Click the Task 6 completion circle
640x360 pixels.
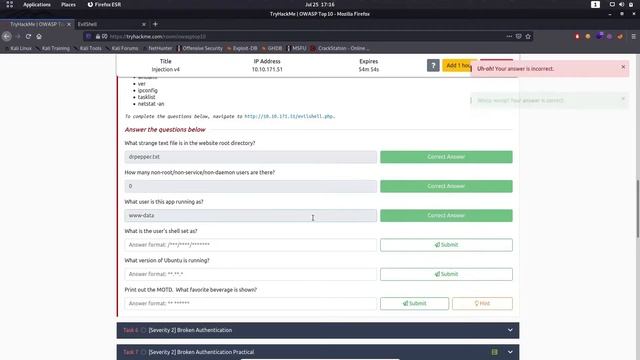pos(143,330)
